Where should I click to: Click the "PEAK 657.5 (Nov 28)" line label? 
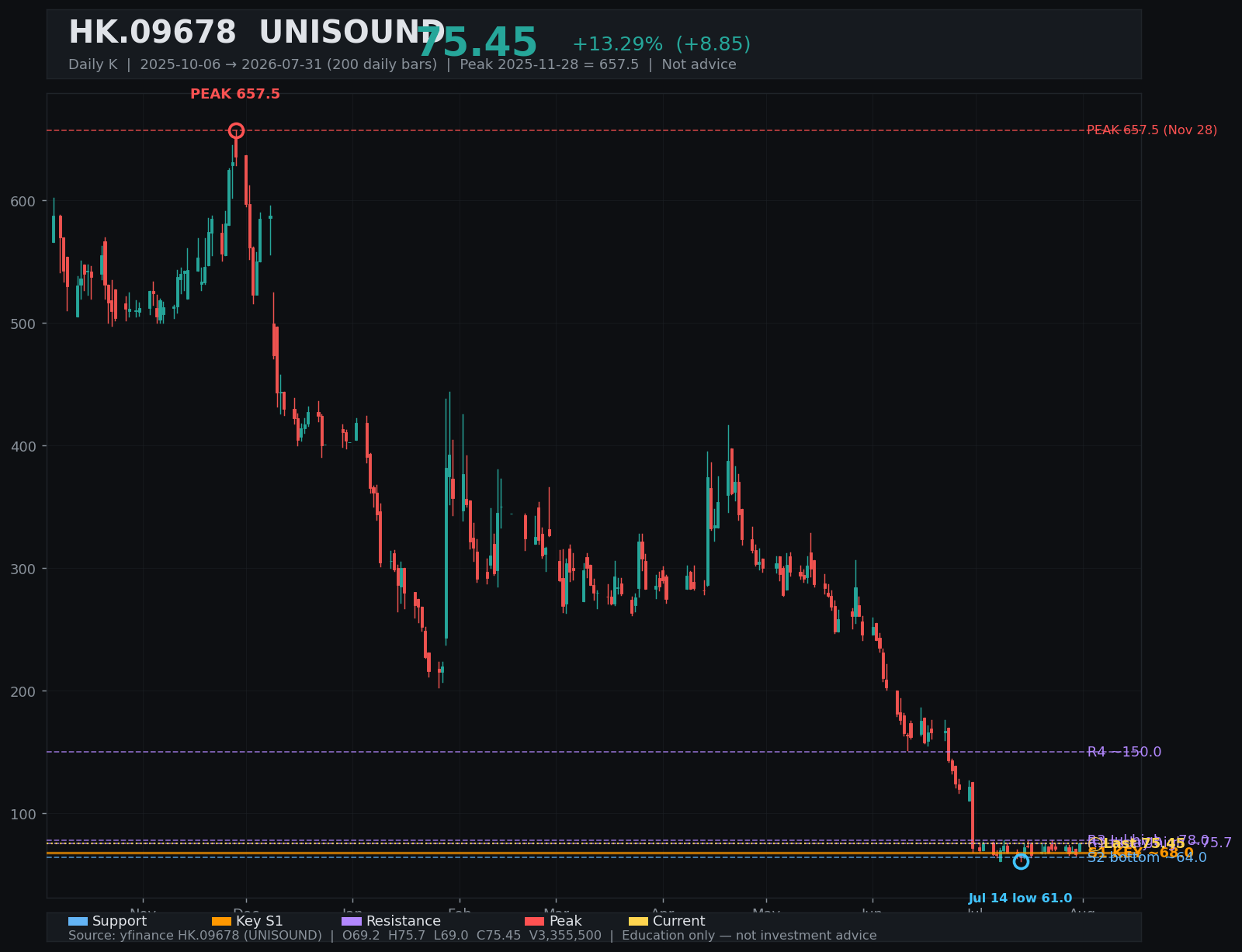(x=1152, y=130)
